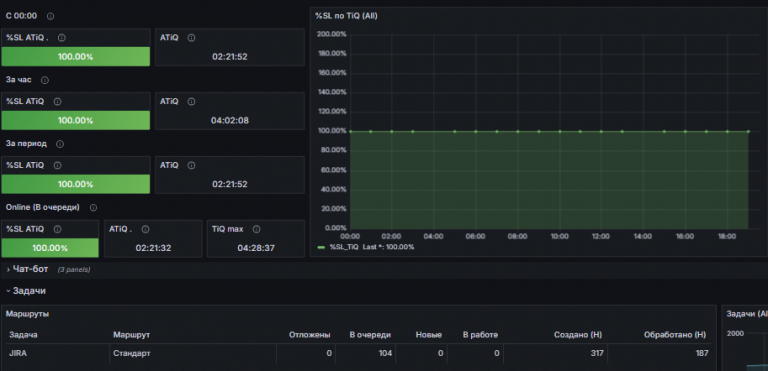This screenshot has height=371, width=768.
Task: Collapse the Задачи row
Action: [8, 291]
